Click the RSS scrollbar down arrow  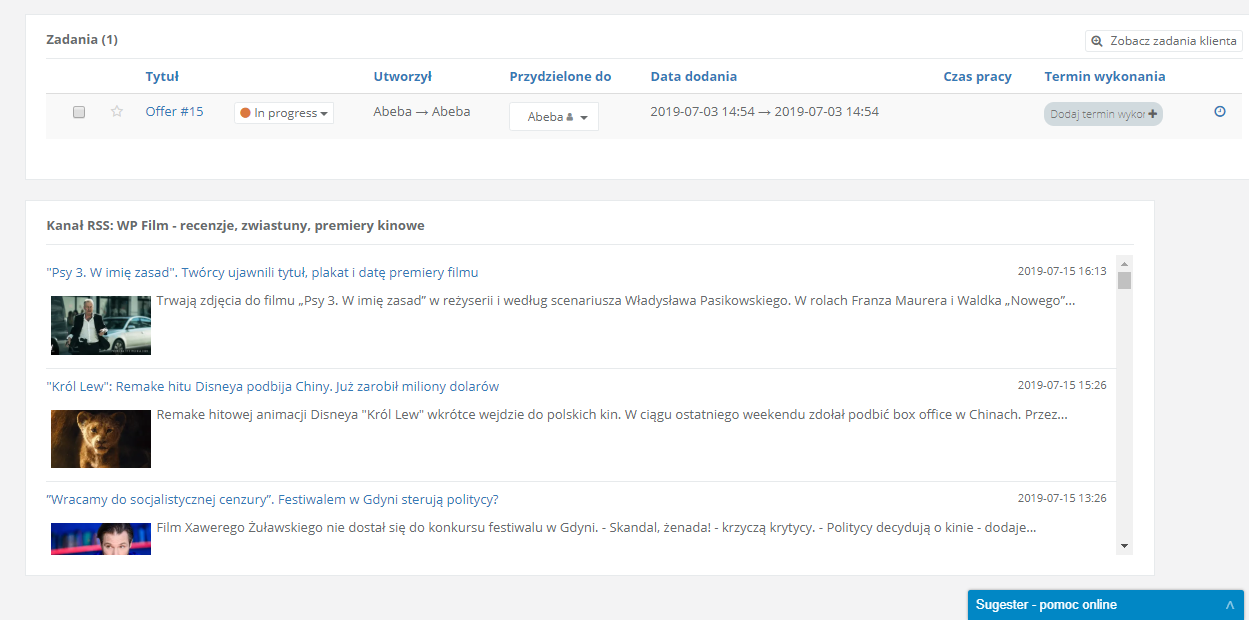[x=1124, y=546]
